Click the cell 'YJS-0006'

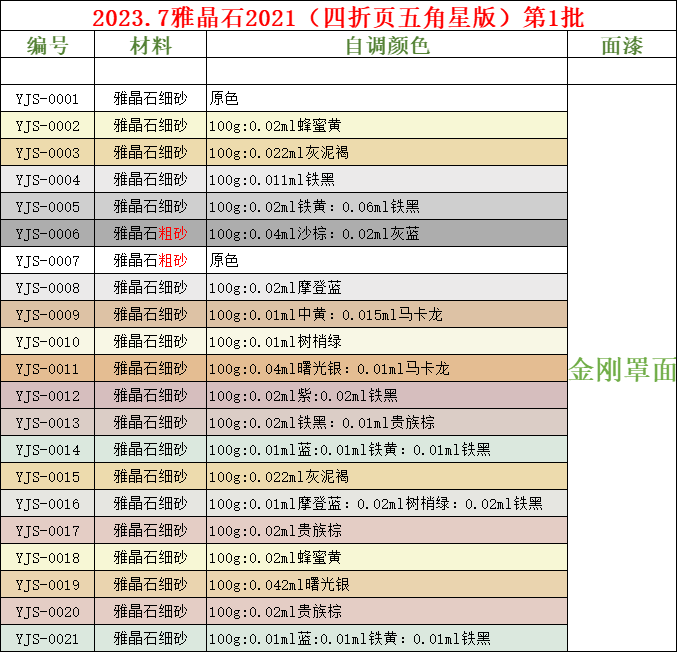47,234
